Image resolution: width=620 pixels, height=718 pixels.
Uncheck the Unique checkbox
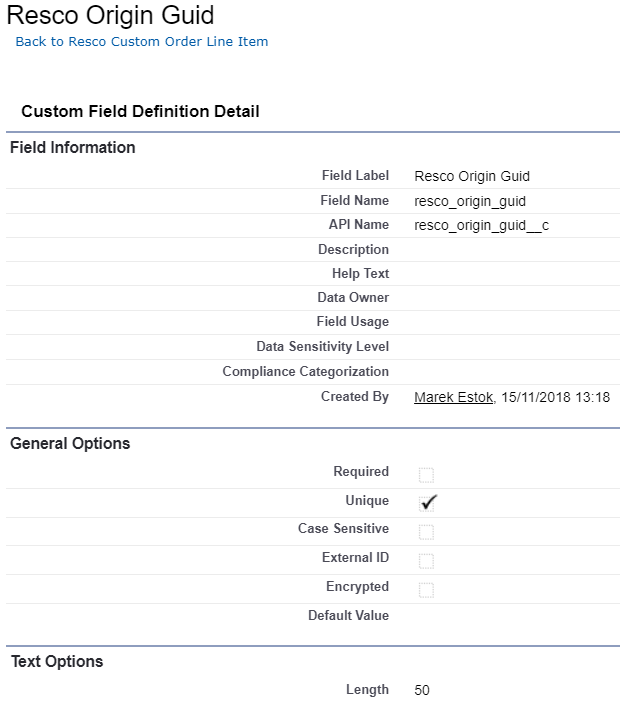[x=427, y=503]
